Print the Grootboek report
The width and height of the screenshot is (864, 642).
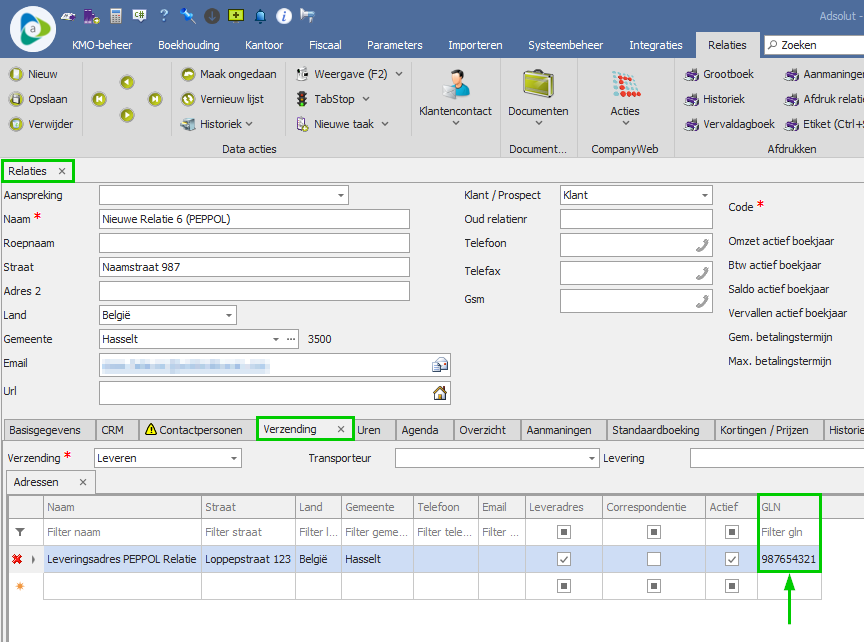coord(720,74)
